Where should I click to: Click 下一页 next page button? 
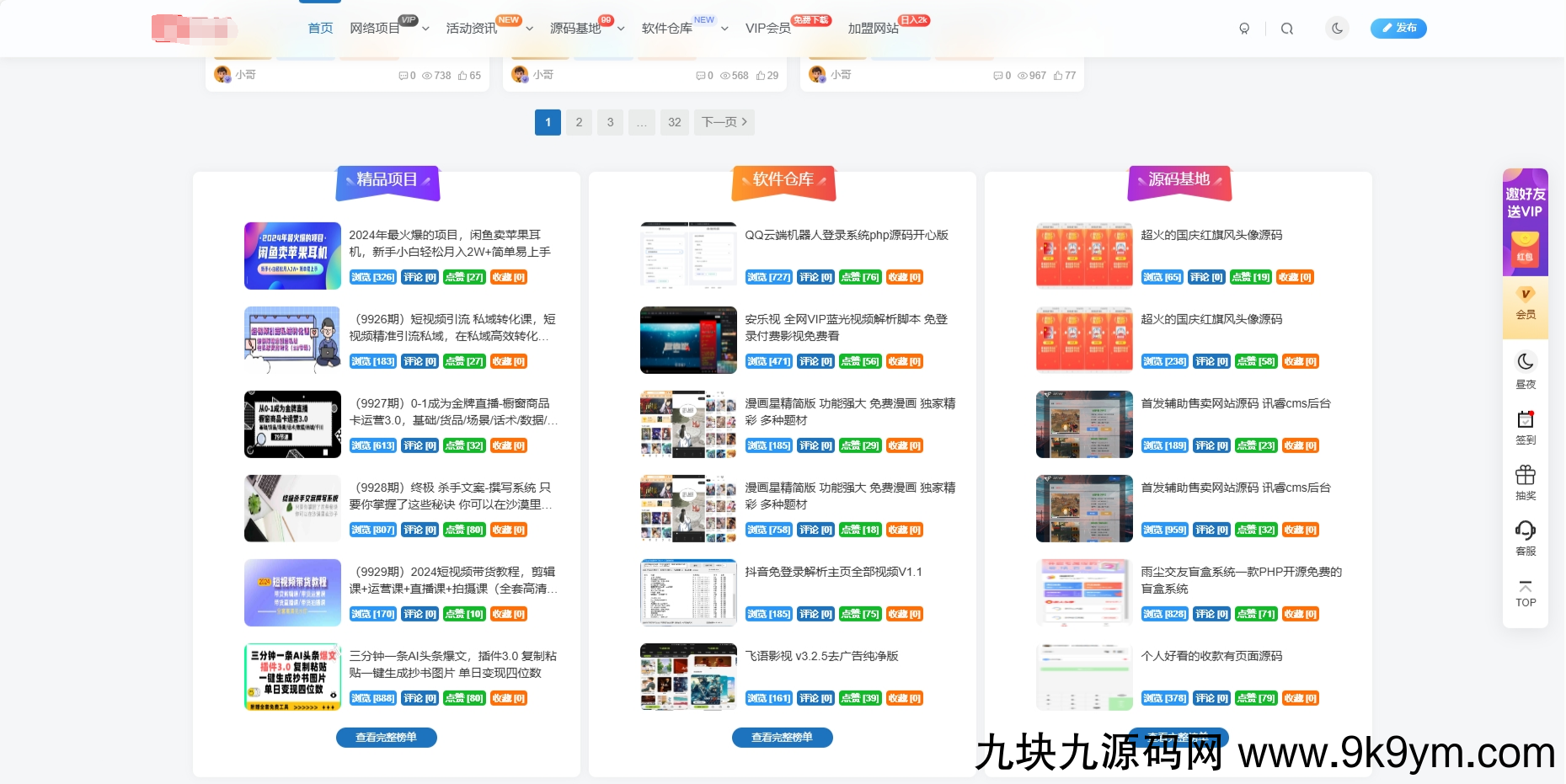pos(724,122)
